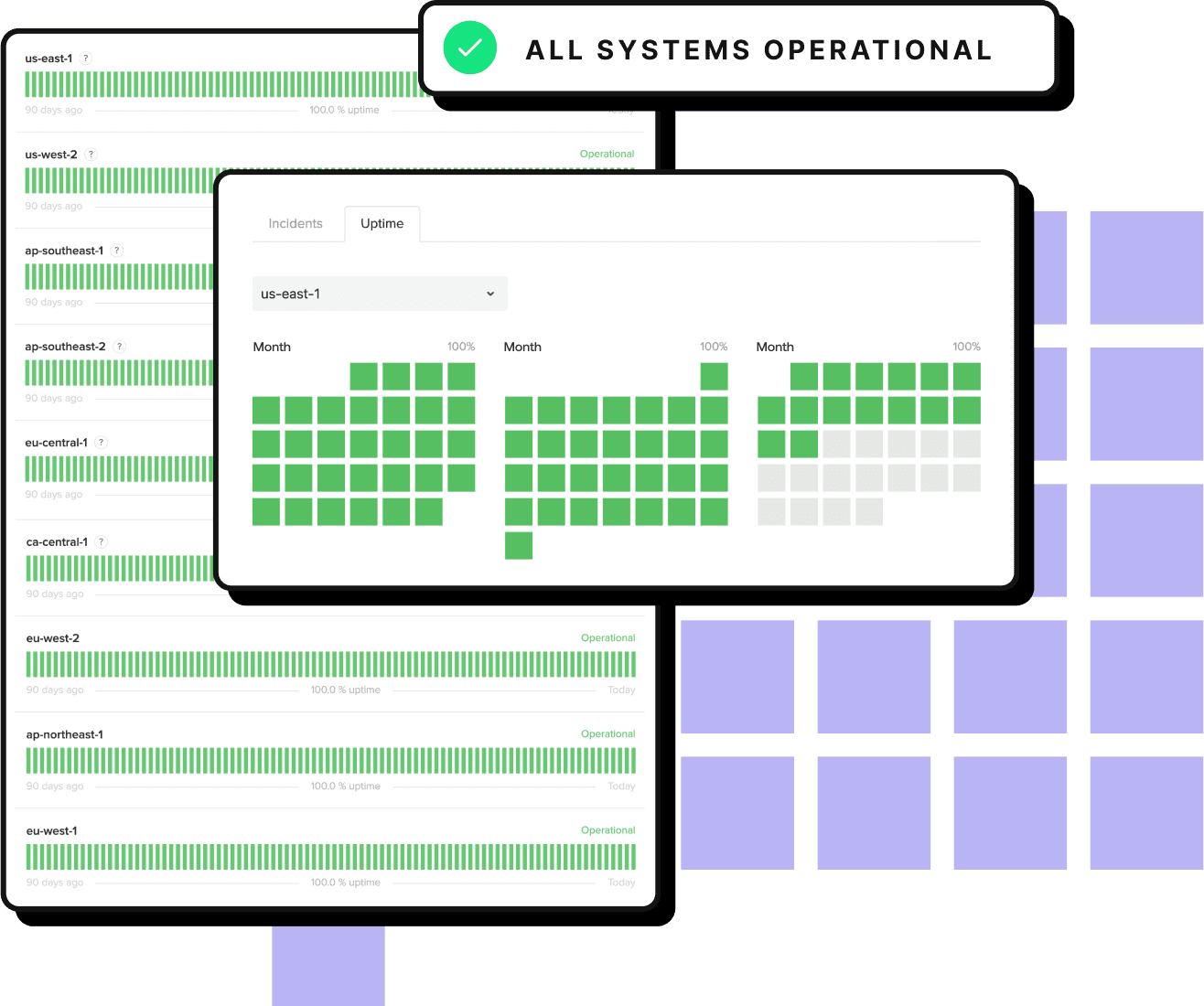
Task: Click 100.0 % uptime under eu-west-1
Action: (x=346, y=883)
